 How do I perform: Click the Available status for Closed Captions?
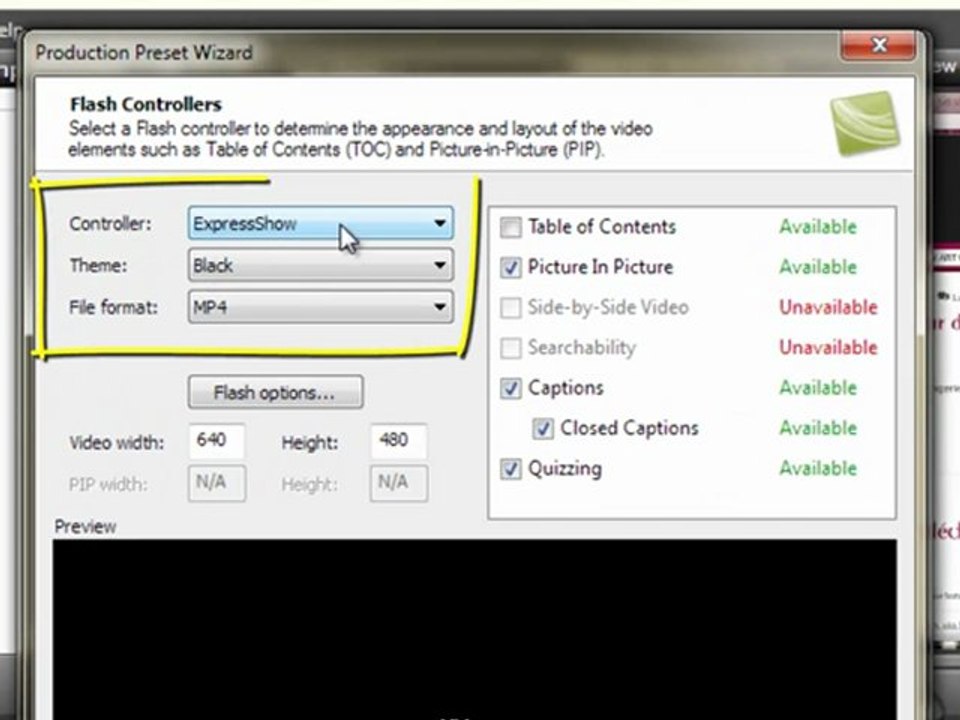[818, 428]
